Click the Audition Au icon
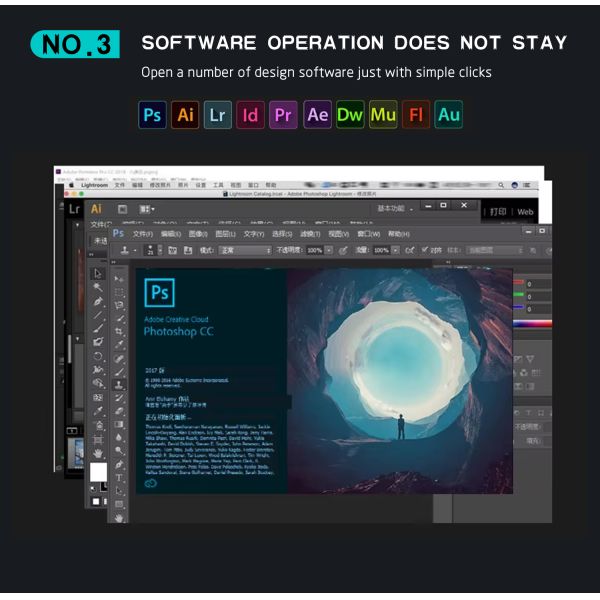This screenshot has height=600, width=600. pos(449,115)
